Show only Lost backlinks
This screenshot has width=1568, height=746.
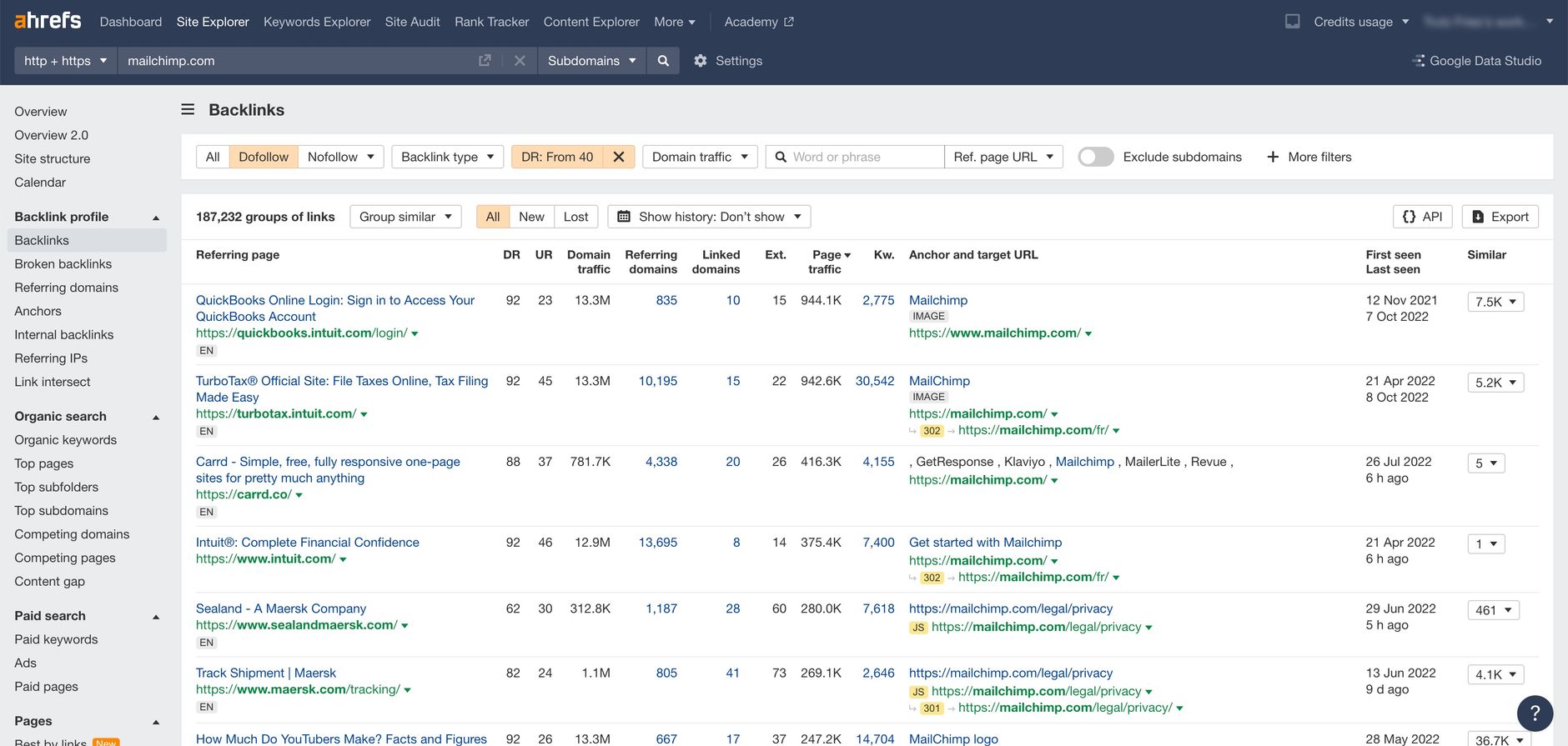575,217
